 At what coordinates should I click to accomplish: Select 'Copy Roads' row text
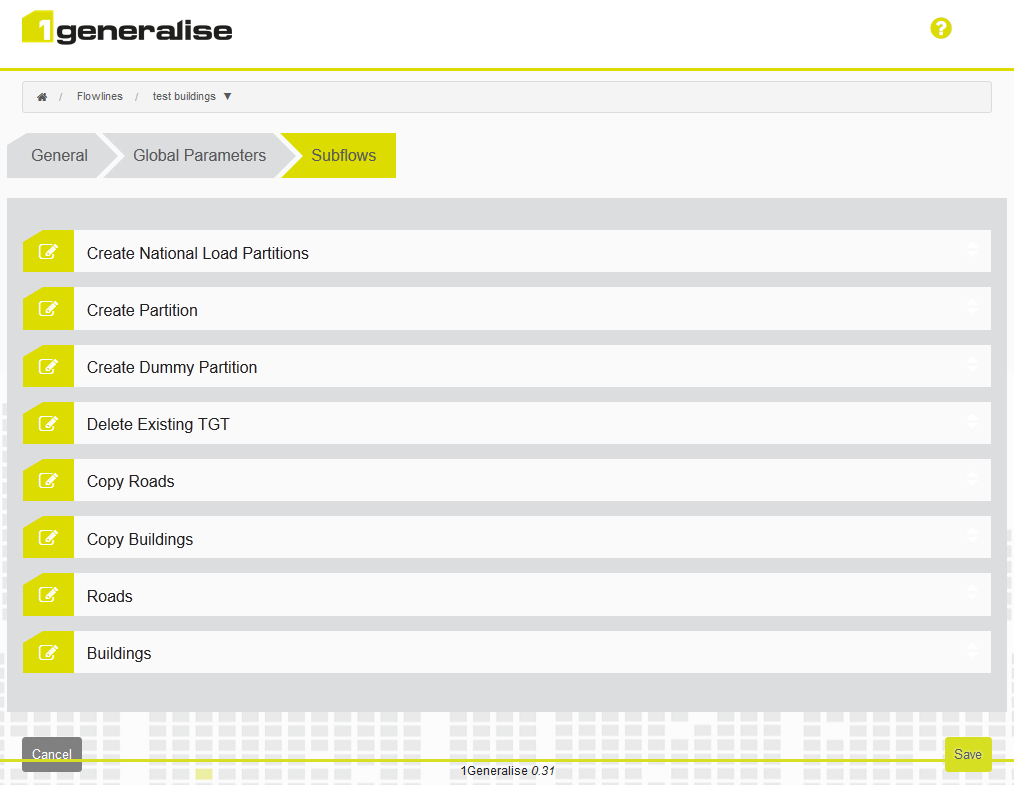pyautogui.click(x=131, y=482)
